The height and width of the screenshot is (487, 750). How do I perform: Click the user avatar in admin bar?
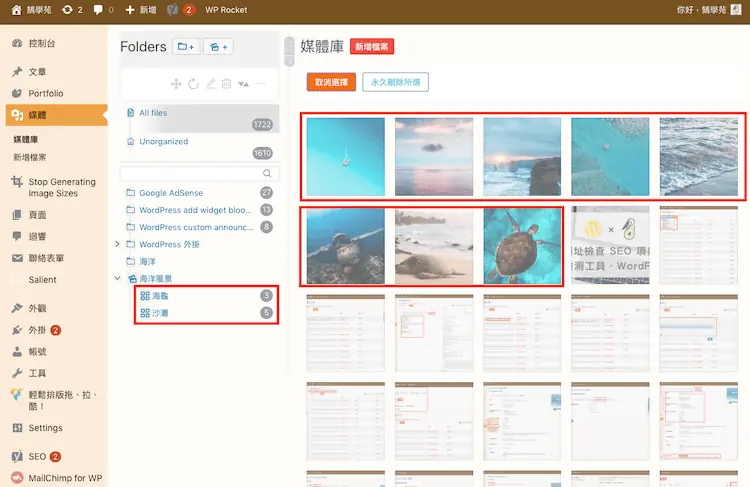click(x=736, y=10)
